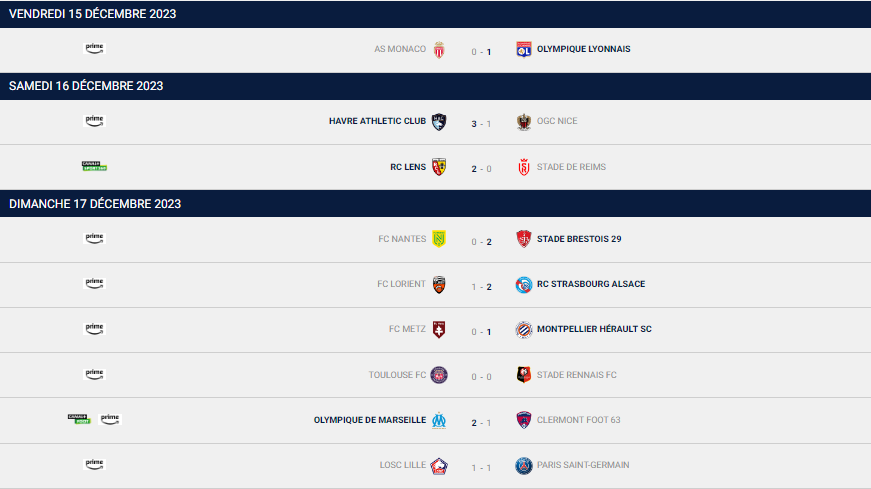Click the Paris Saint-Germain club logo
This screenshot has height=489, width=871.
click(x=522, y=465)
